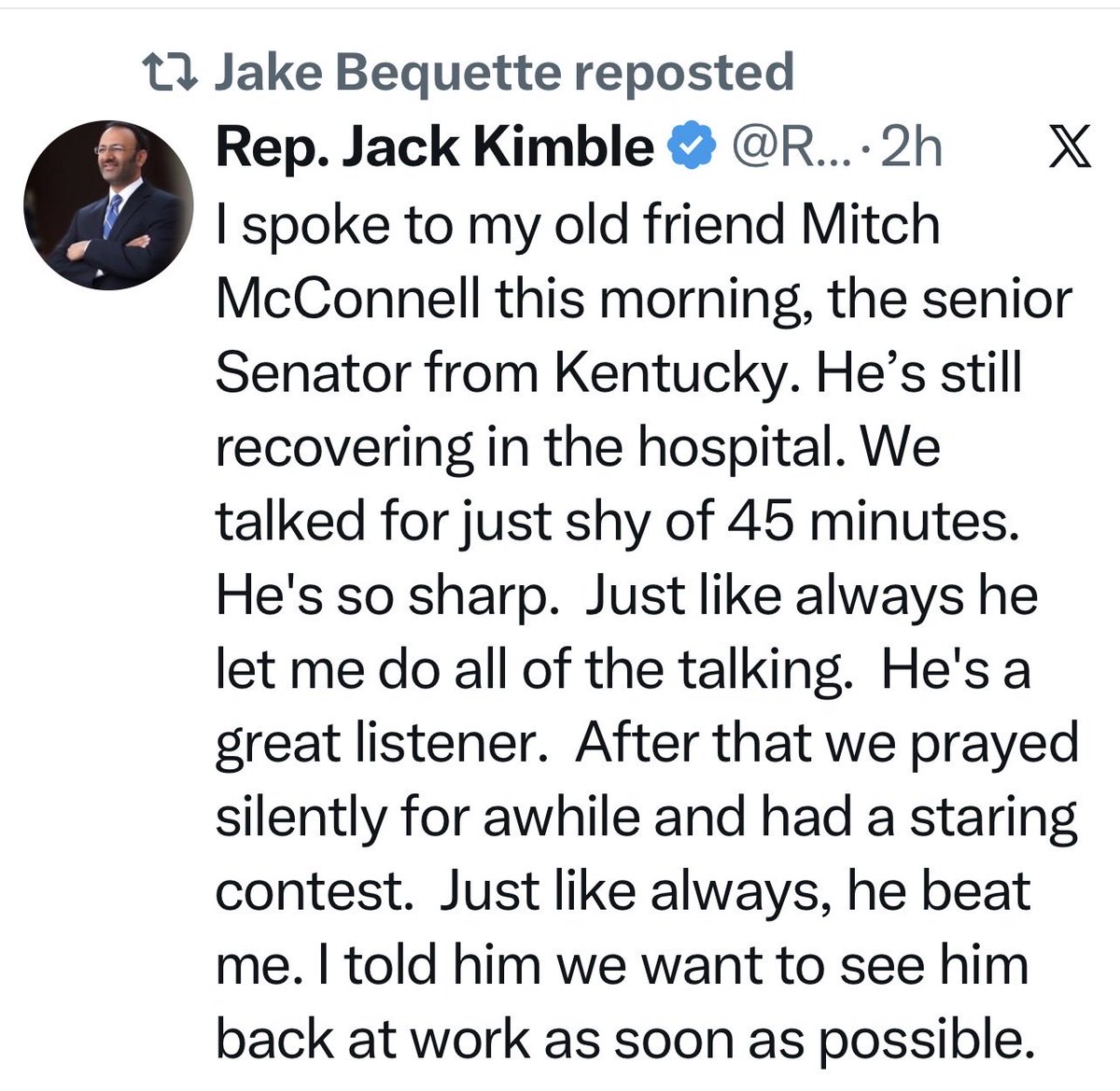
Task: Click the Rep. Jack Kimble display name
Action: point(435,147)
